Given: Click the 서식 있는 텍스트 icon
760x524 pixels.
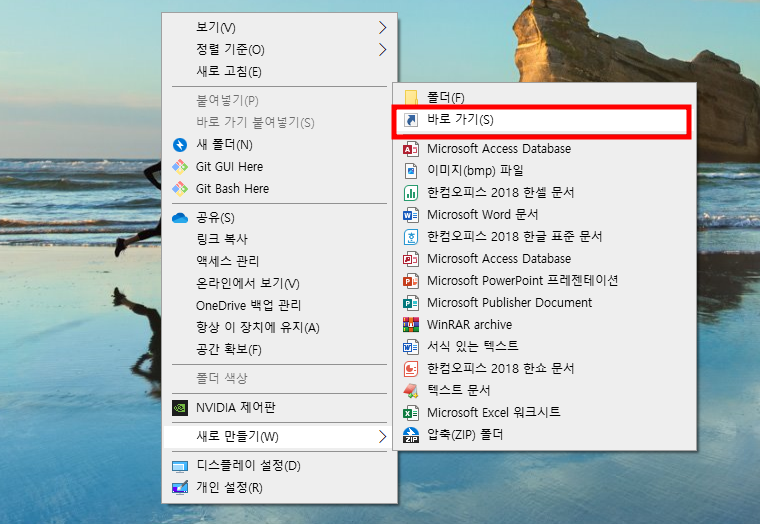Looking at the screenshot, I should pos(411,347).
